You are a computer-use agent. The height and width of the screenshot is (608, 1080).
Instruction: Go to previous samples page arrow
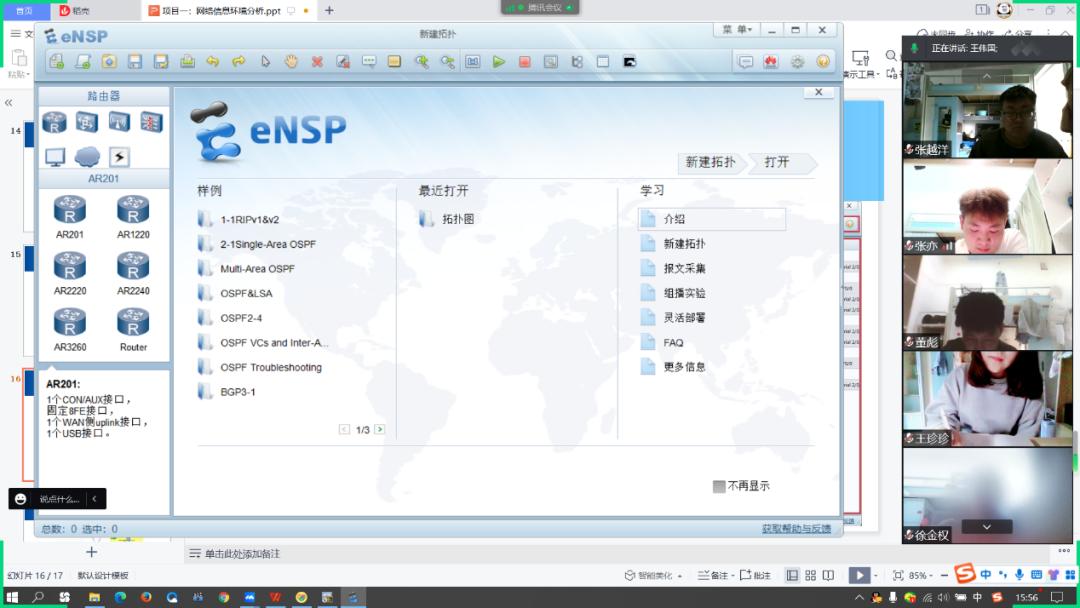pos(344,430)
